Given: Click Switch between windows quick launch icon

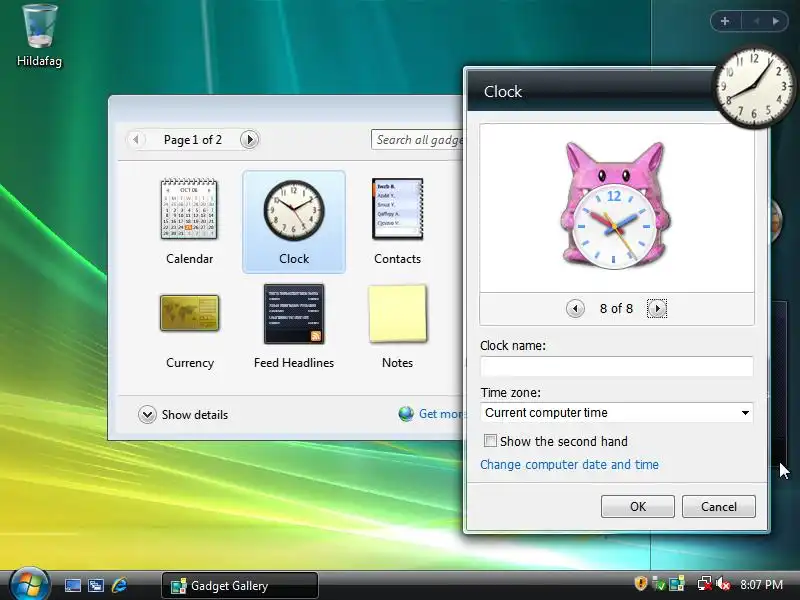Looking at the screenshot, I should click(96, 585).
